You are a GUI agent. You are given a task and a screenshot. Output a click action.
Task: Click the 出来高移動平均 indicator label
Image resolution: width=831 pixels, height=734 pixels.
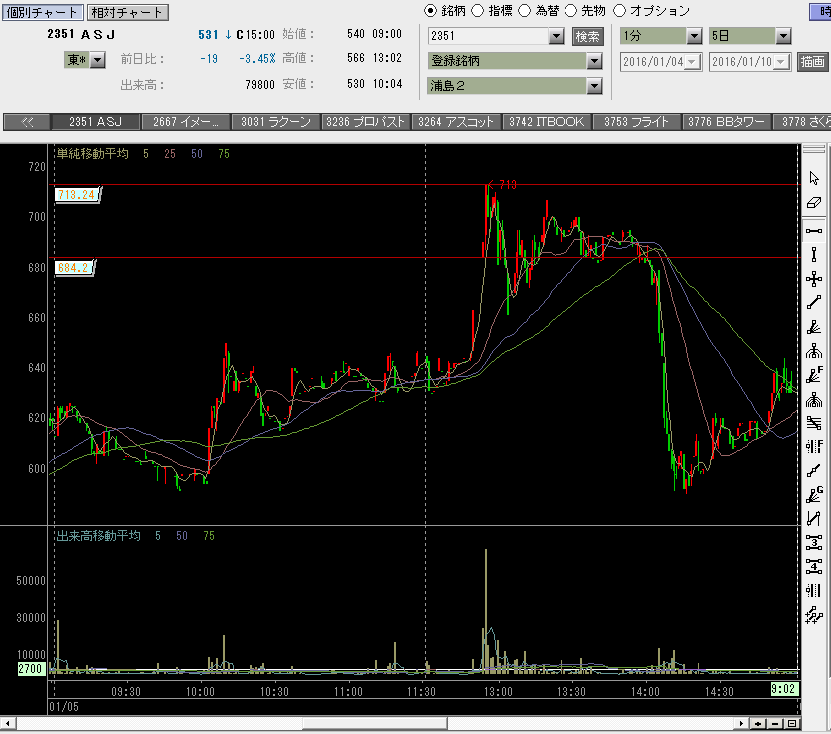point(99,536)
